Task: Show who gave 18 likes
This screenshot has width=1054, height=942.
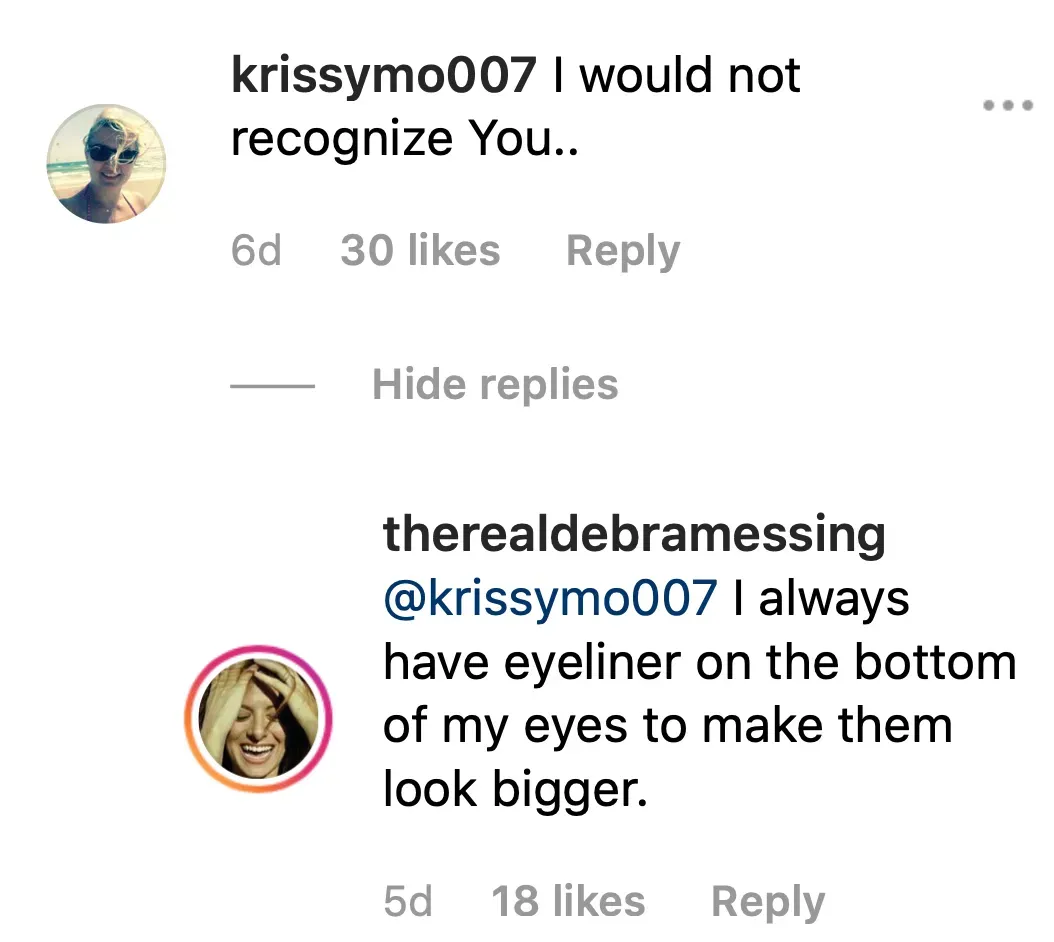Action: click(x=568, y=902)
